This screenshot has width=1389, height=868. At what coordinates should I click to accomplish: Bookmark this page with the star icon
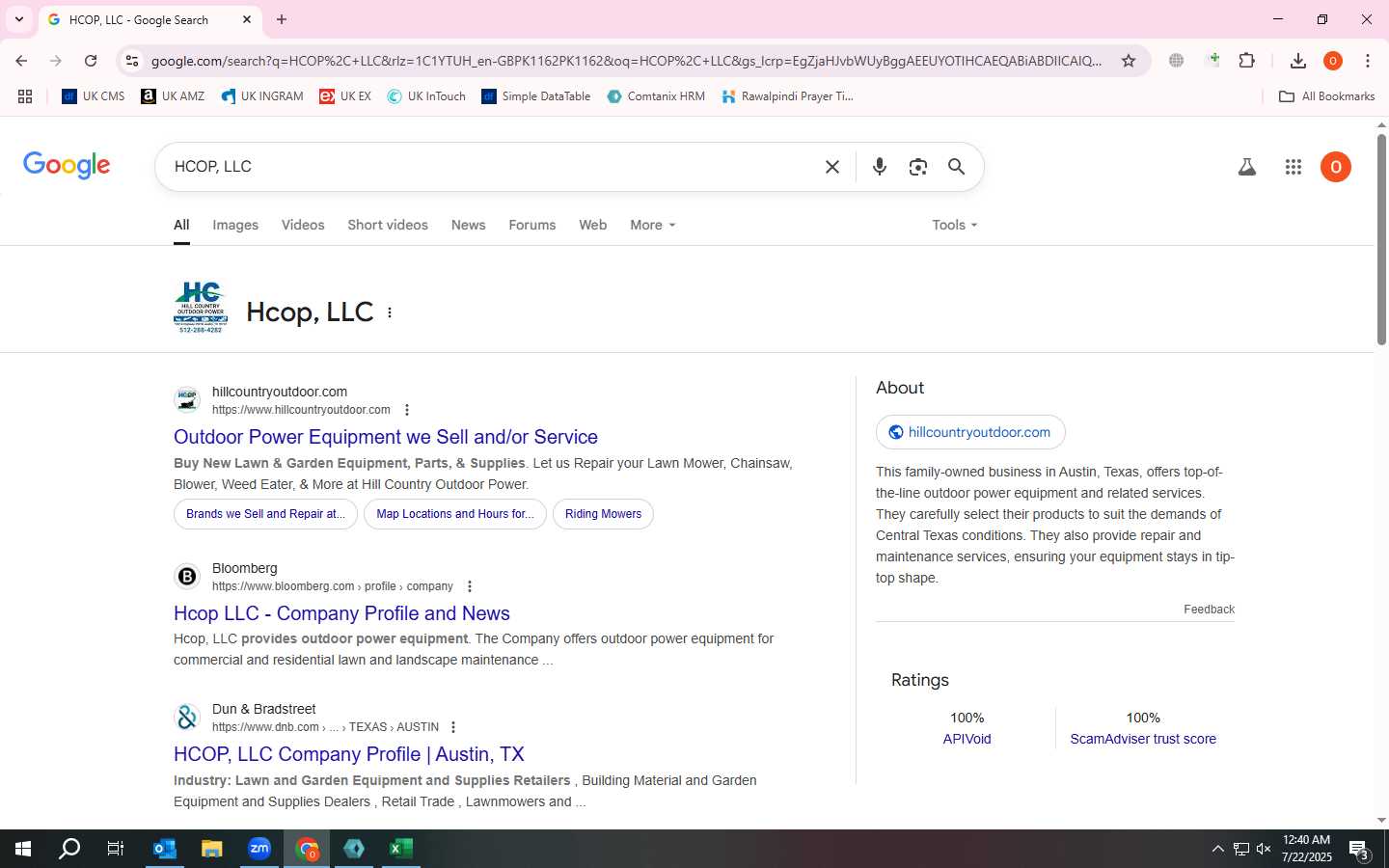pyautogui.click(x=1129, y=61)
